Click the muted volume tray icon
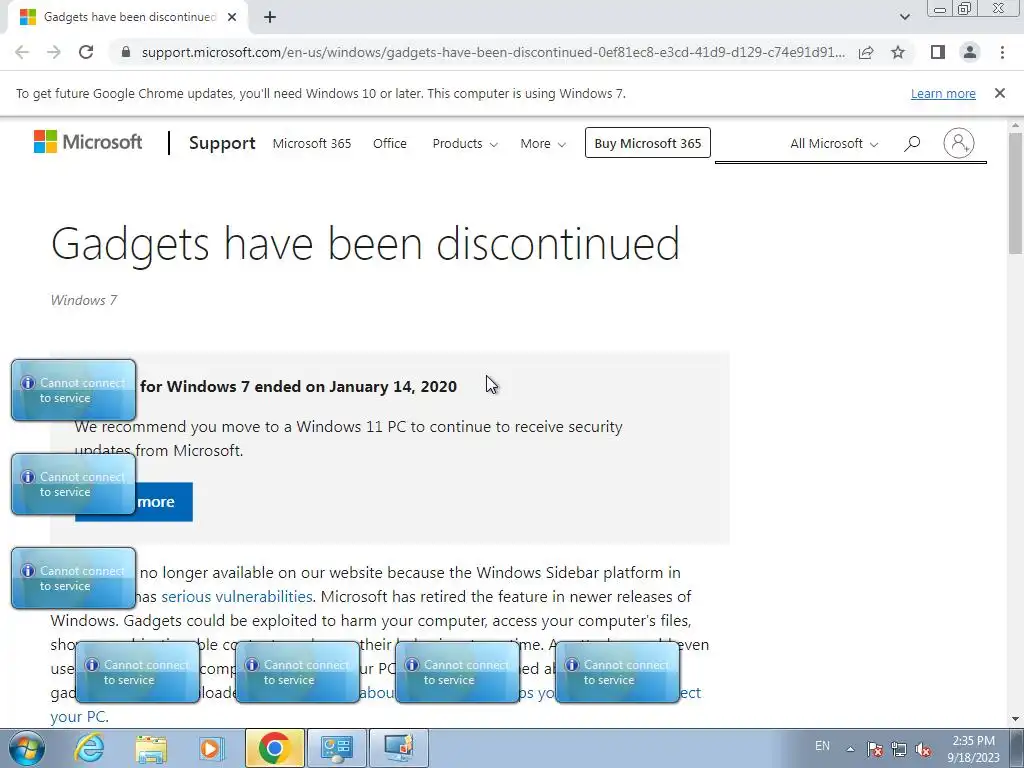This screenshot has width=1024, height=768. 923,749
